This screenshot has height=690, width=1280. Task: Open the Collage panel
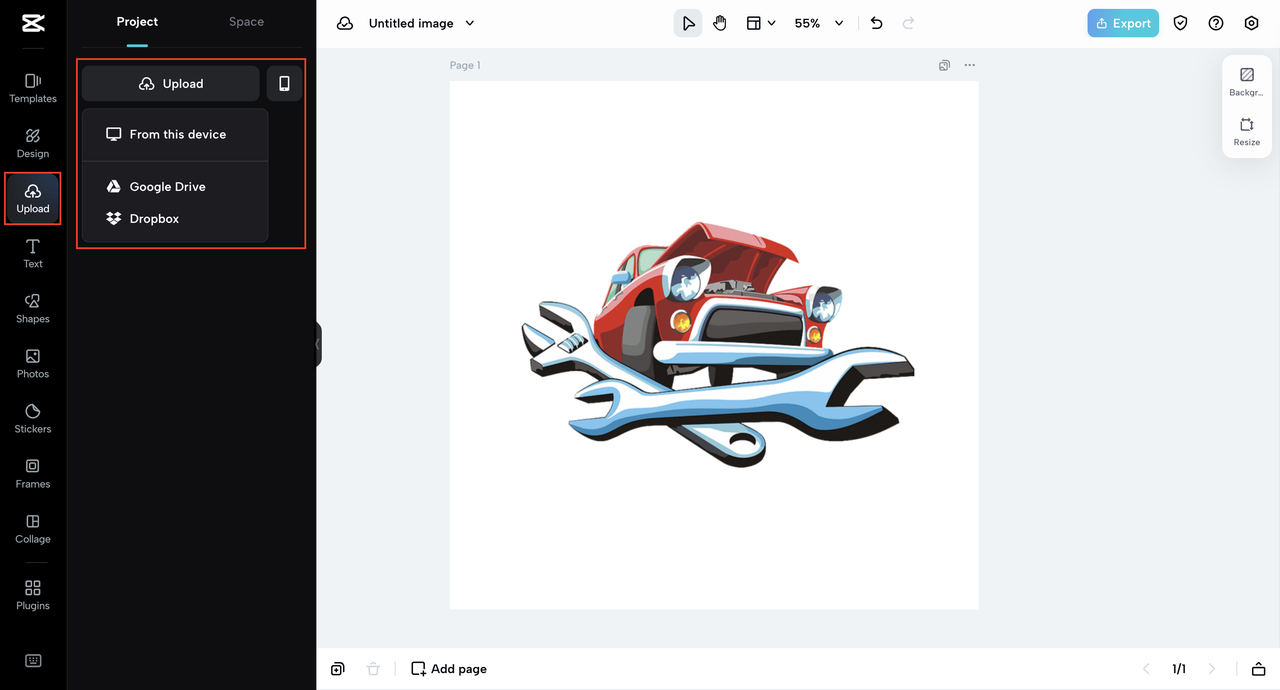coord(33,528)
